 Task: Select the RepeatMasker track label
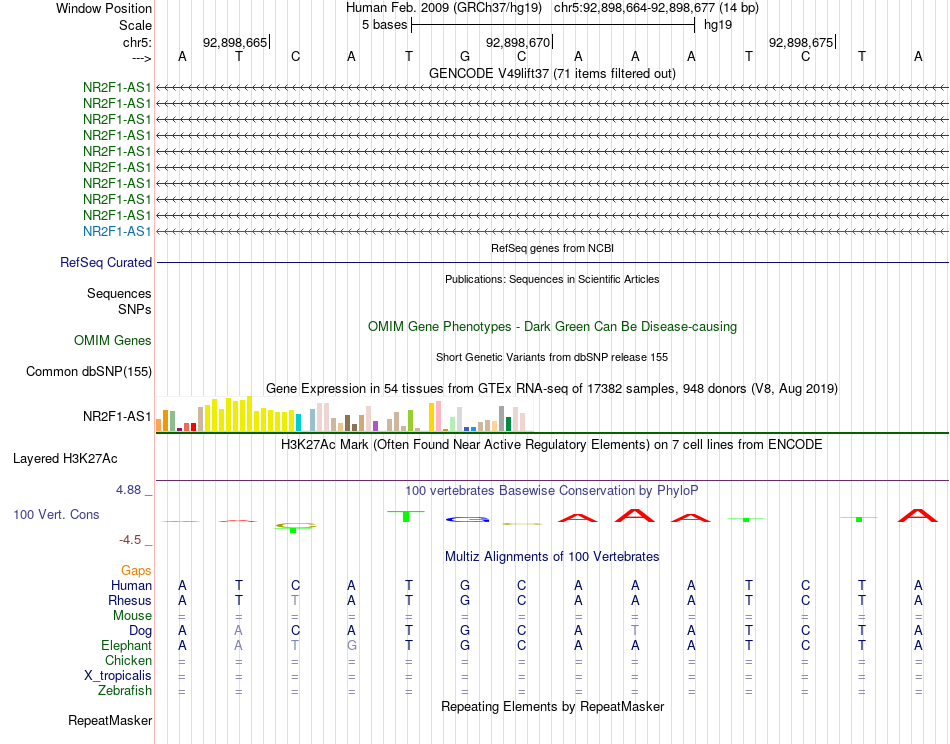point(110,720)
